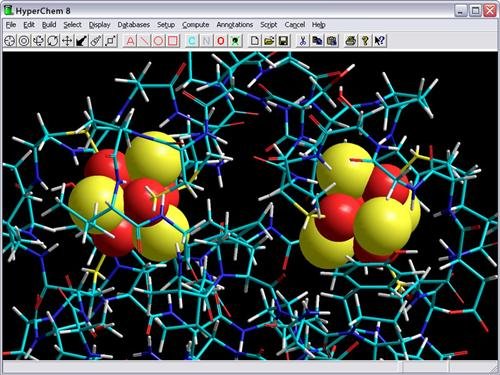Choose the Rotate out-of-plane tool
Image resolution: width=500 pixels, height=375 pixels.
pos(38,41)
